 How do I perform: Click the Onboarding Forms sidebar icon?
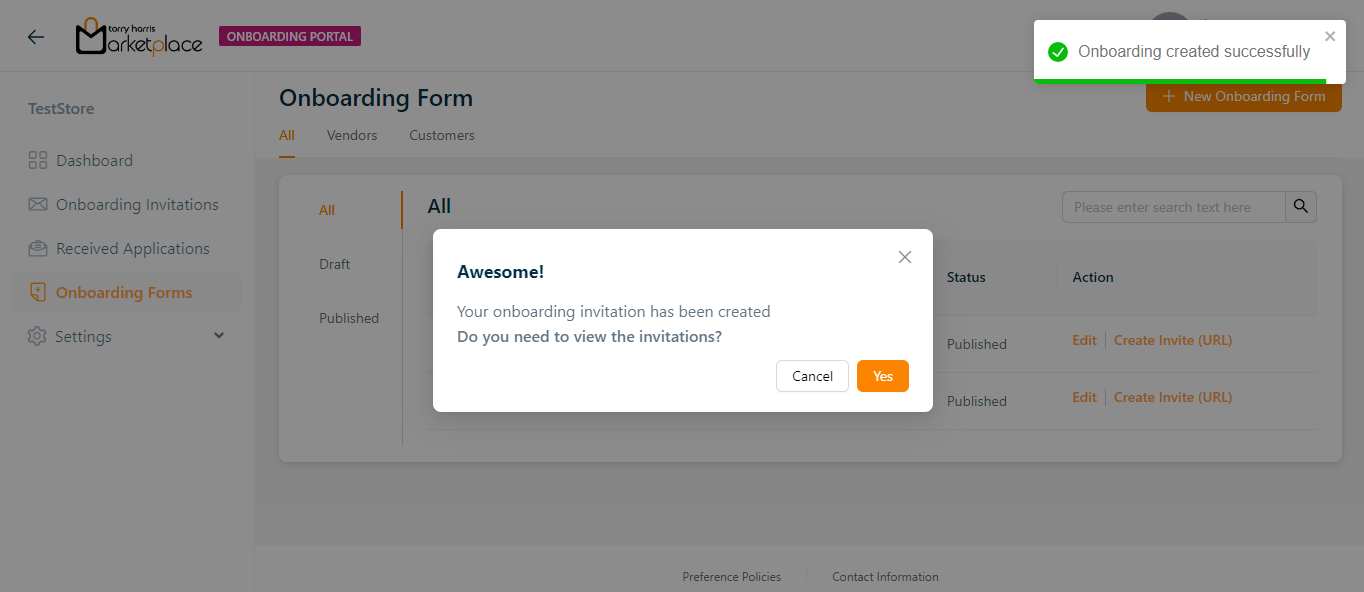tap(38, 292)
